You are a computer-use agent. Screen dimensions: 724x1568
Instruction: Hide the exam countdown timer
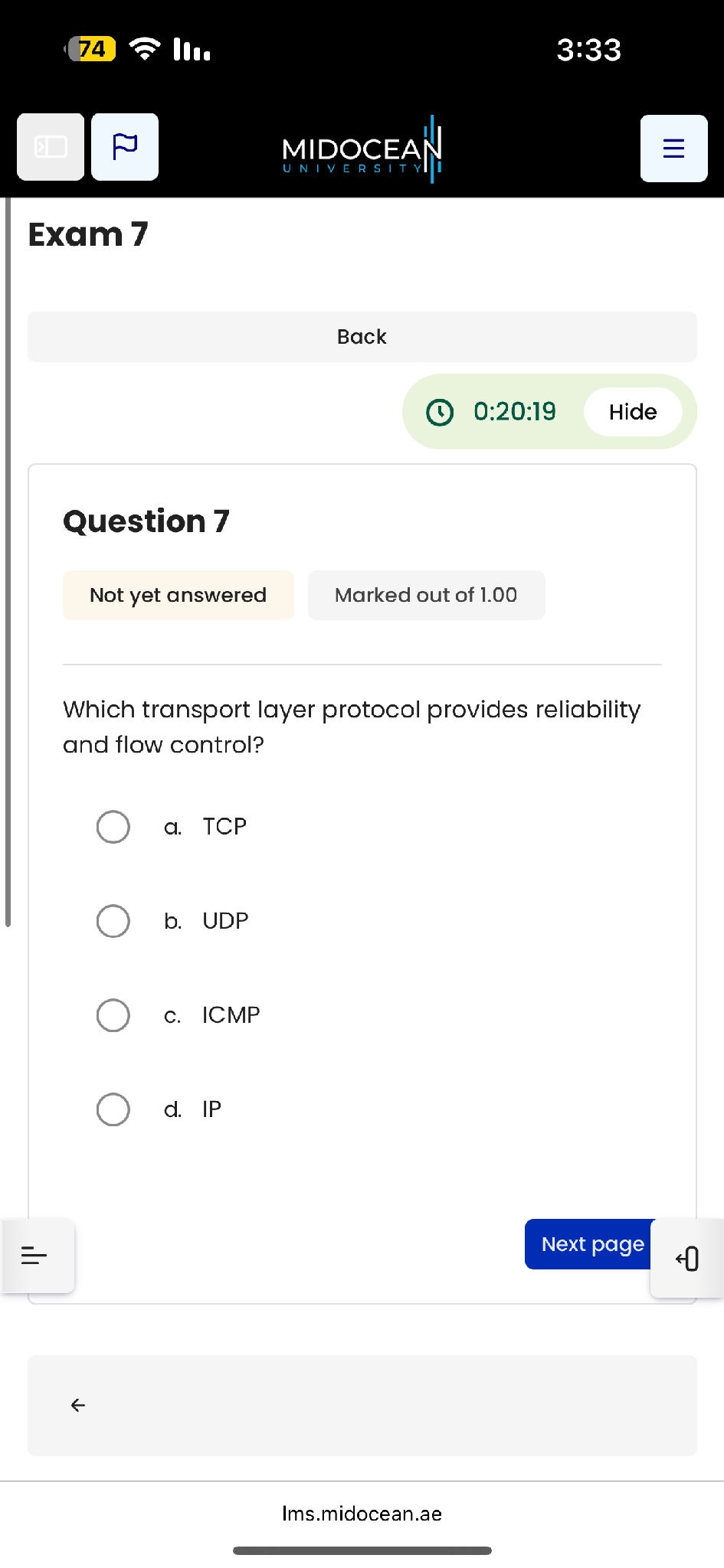click(x=634, y=412)
